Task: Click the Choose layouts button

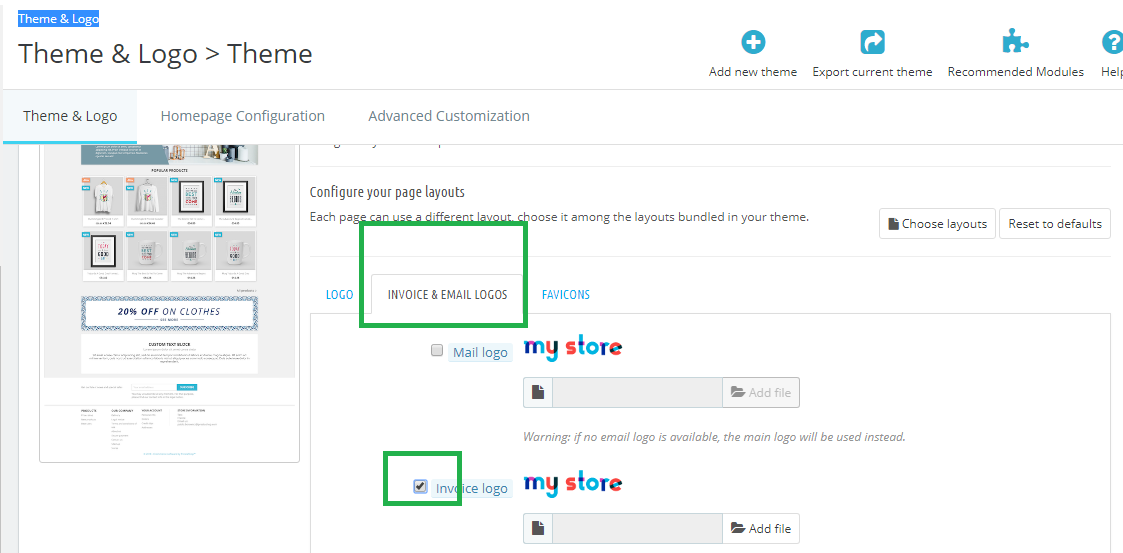Action: [938, 223]
